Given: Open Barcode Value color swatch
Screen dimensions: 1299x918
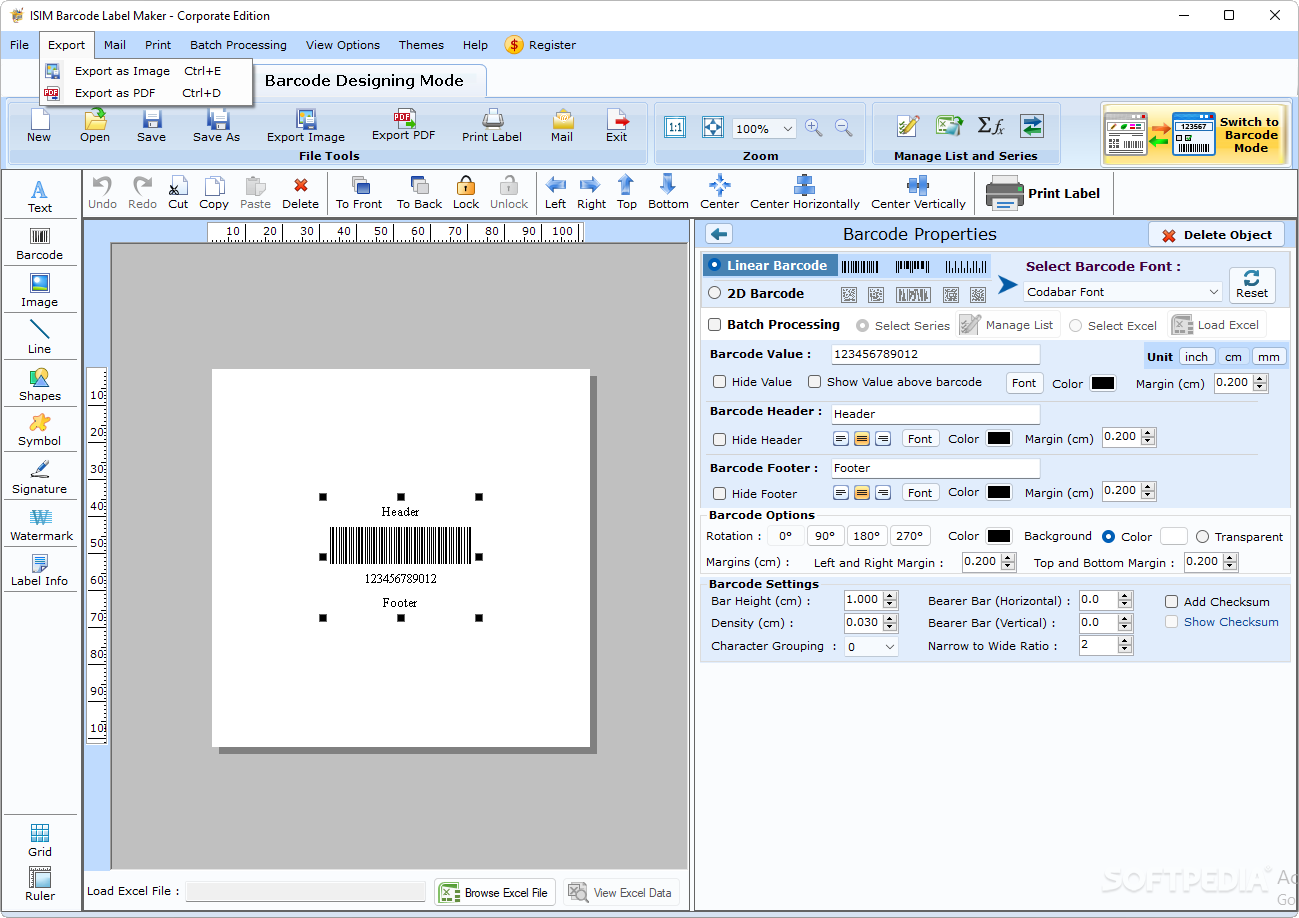Looking at the screenshot, I should [x=1103, y=383].
